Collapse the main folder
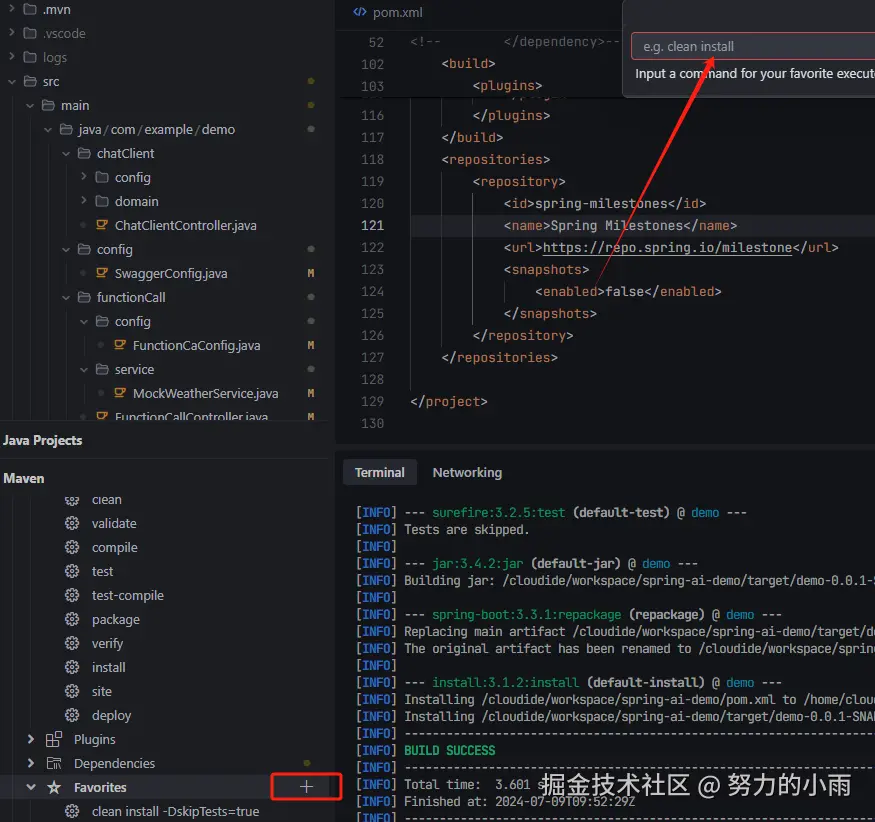The image size is (875, 822). (30, 105)
